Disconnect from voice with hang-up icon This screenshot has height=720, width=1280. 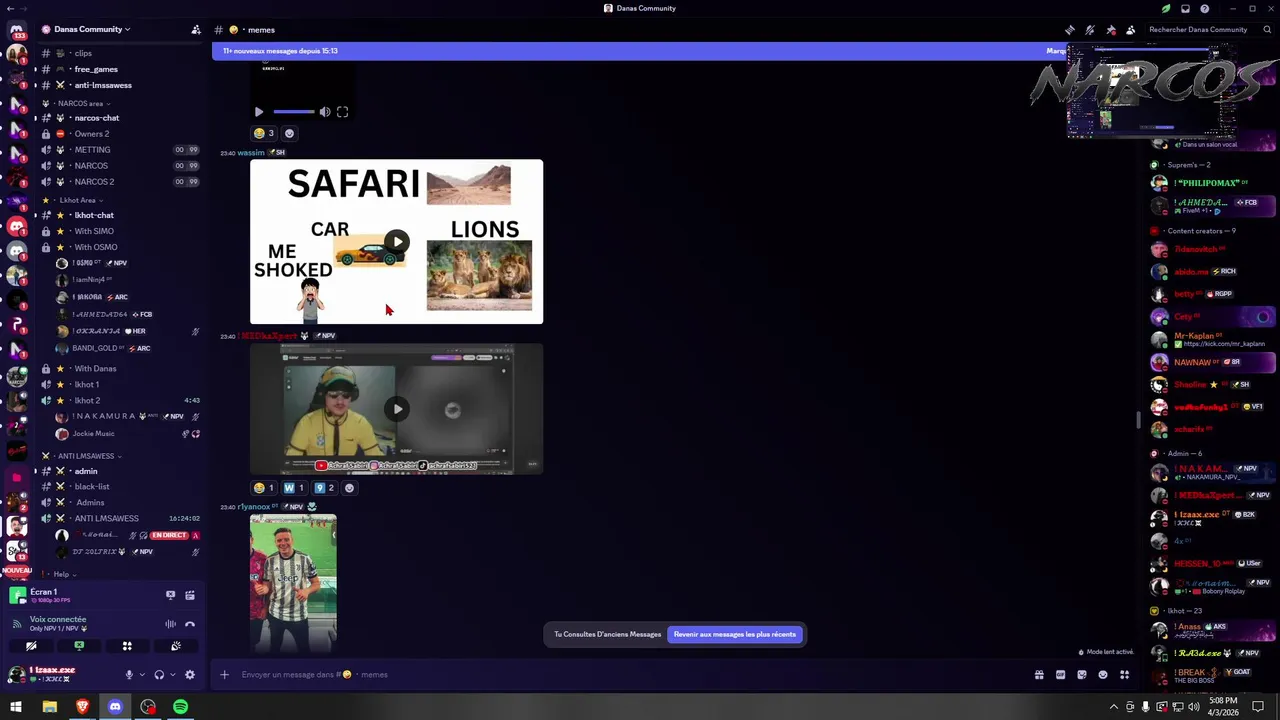(x=190, y=624)
